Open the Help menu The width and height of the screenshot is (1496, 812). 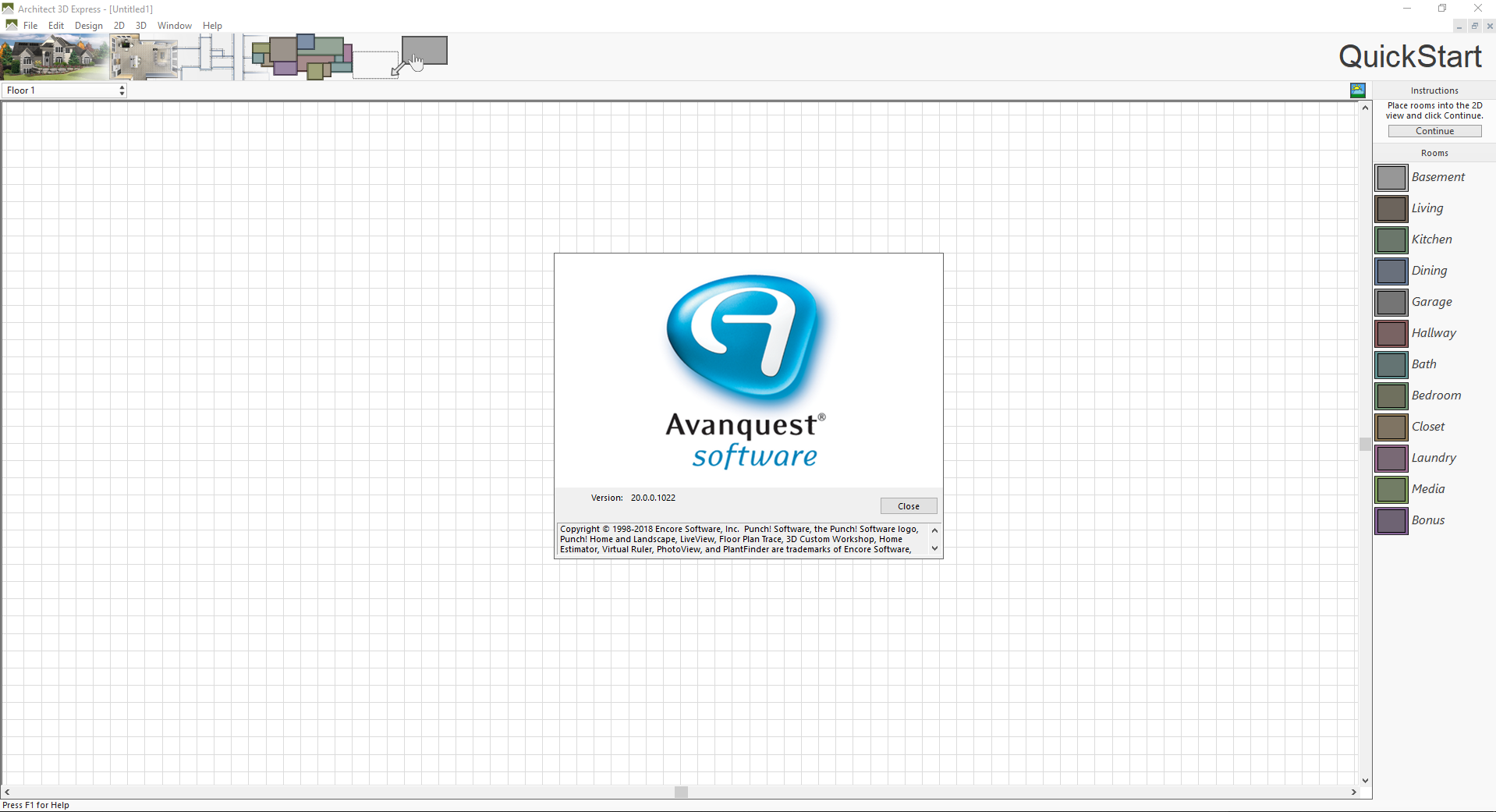(x=212, y=26)
